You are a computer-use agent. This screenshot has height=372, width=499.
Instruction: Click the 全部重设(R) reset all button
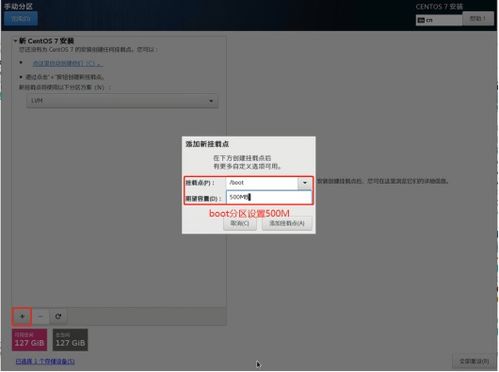474,361
